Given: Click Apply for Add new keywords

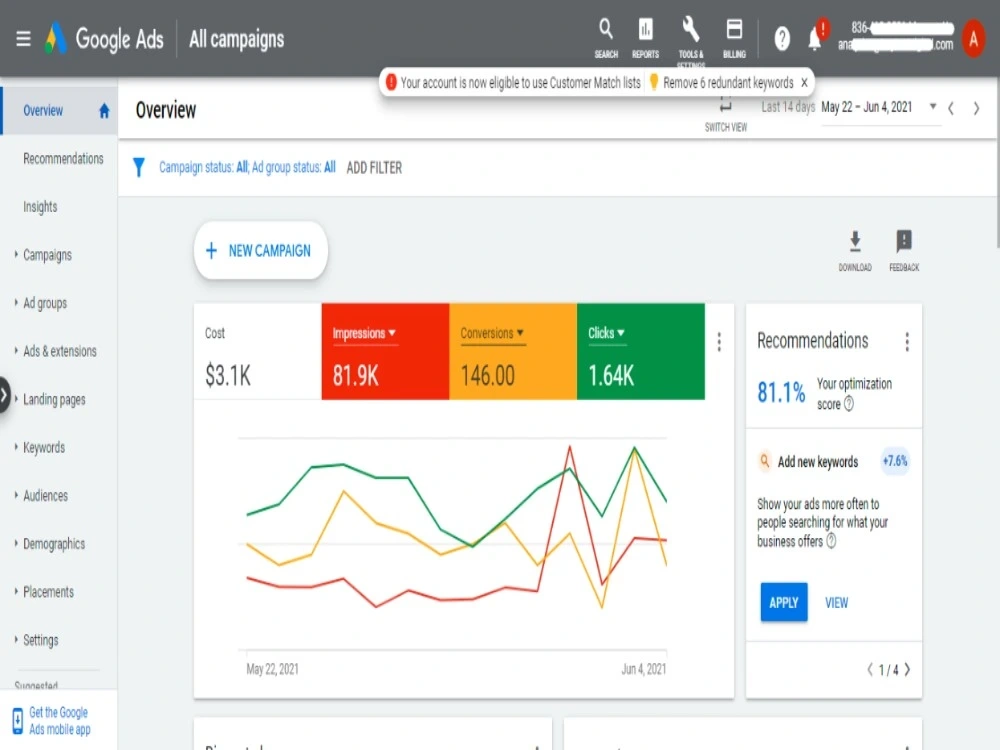Looking at the screenshot, I should [x=784, y=602].
